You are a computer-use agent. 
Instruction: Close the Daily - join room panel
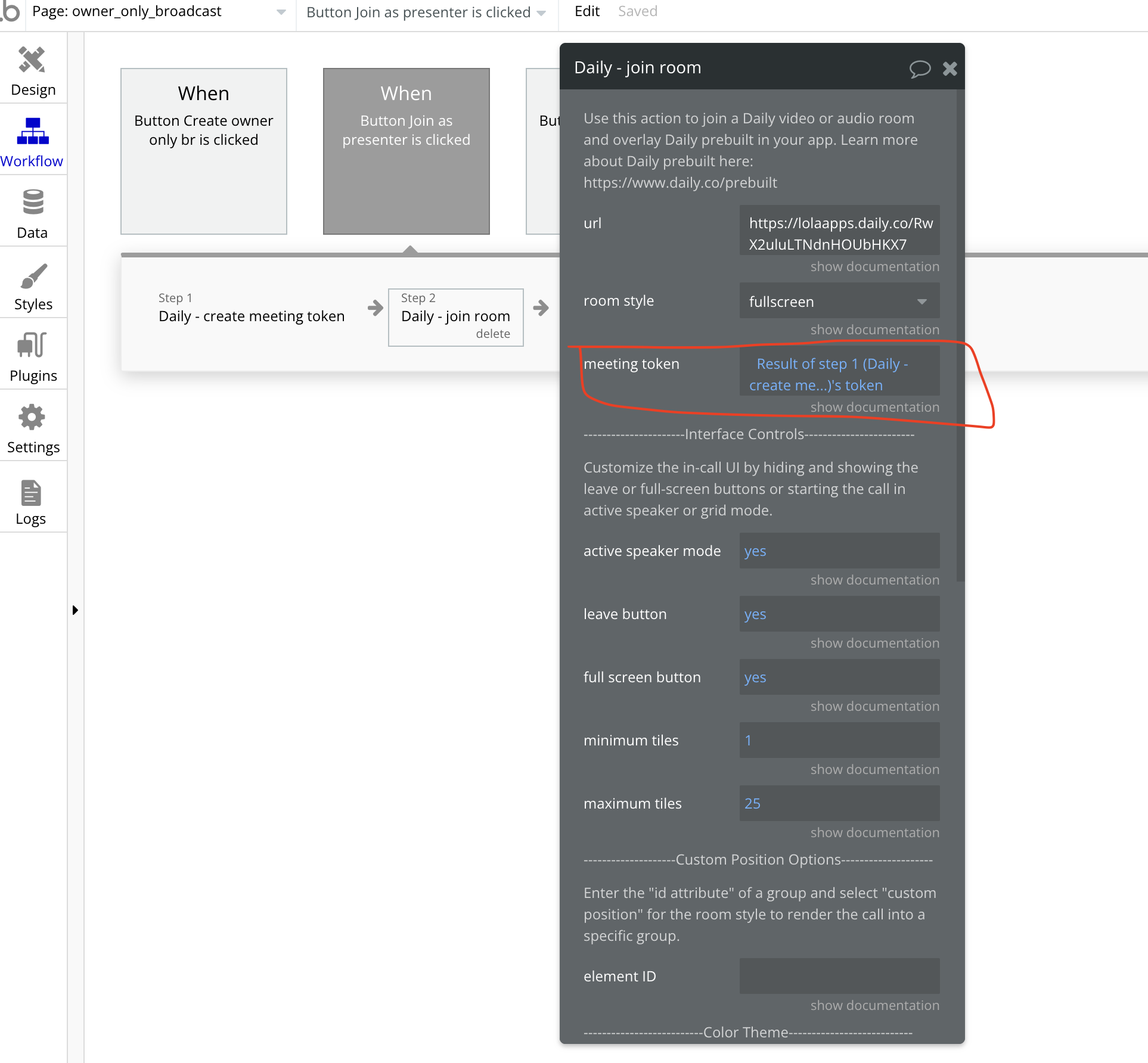(x=950, y=69)
